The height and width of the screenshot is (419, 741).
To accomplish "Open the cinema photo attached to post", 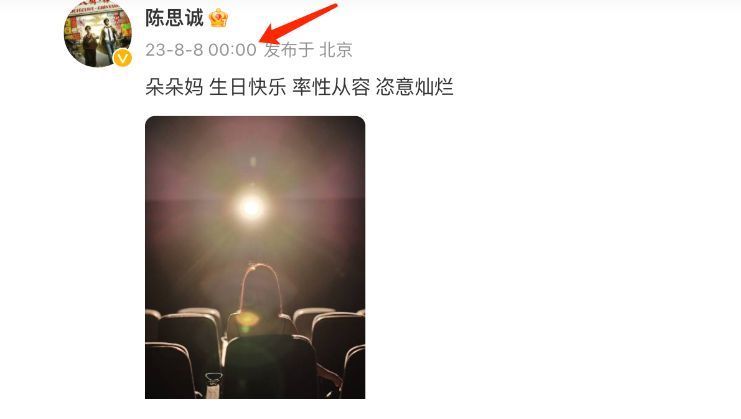I will coord(255,257).
